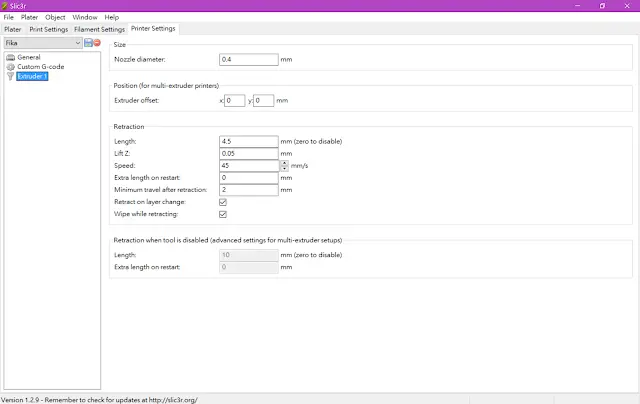Click the 'Wipe while retracting:' label
This screenshot has width=640, height=404.
(x=146, y=214)
